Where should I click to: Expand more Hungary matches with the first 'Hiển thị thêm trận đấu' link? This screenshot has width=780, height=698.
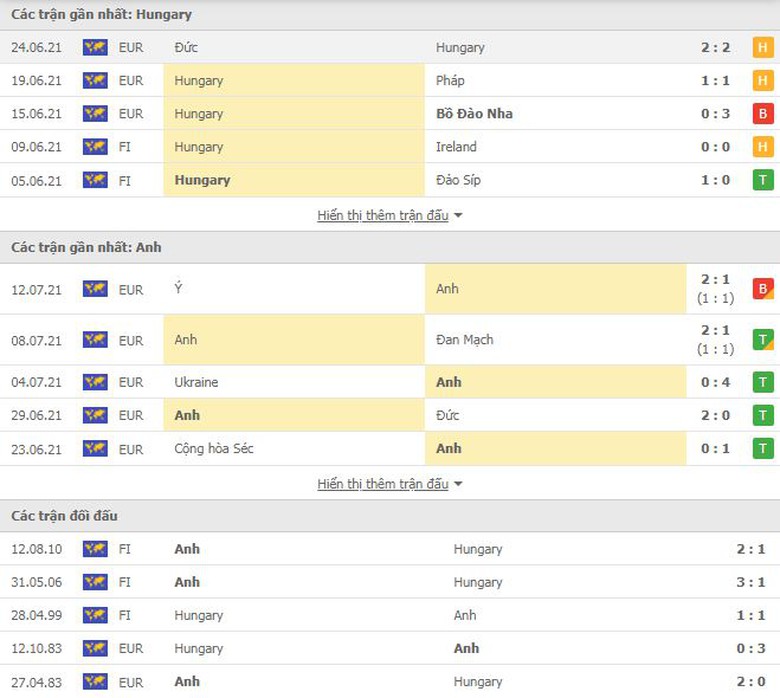pyautogui.click(x=383, y=215)
